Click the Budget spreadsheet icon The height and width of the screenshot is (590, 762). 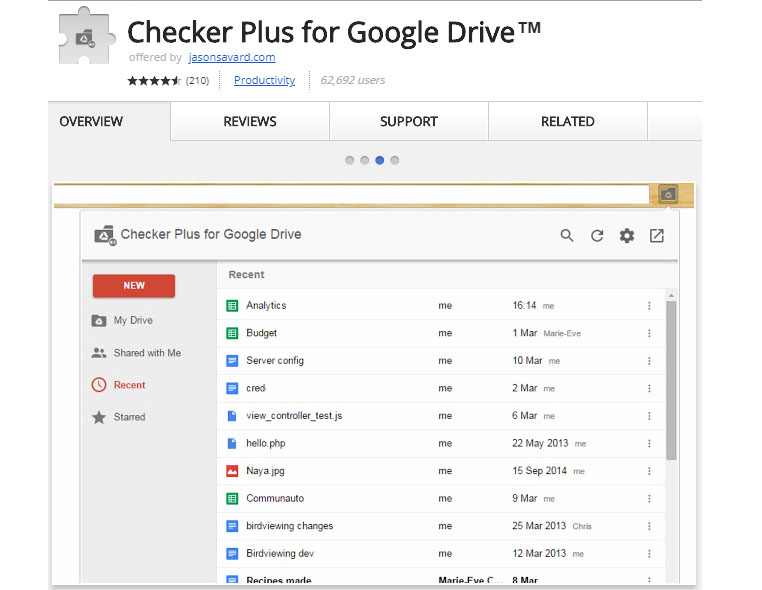[x=232, y=333]
